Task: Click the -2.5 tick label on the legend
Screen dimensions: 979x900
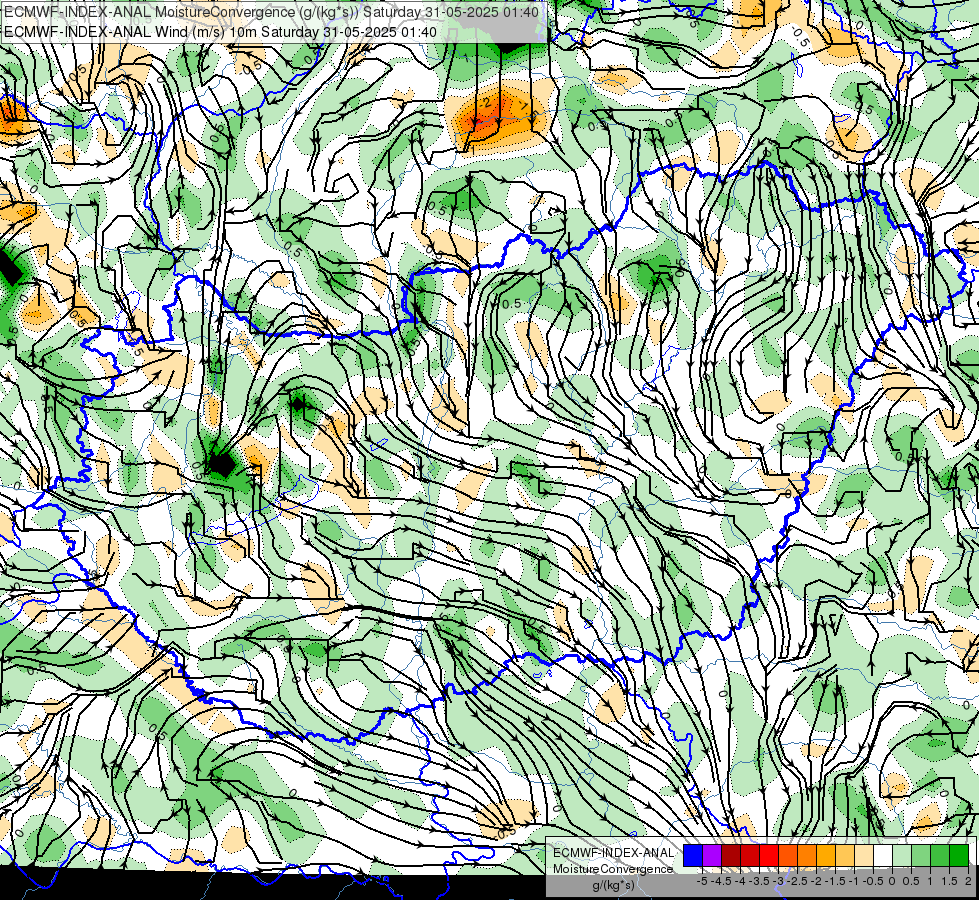Action: coord(797,881)
